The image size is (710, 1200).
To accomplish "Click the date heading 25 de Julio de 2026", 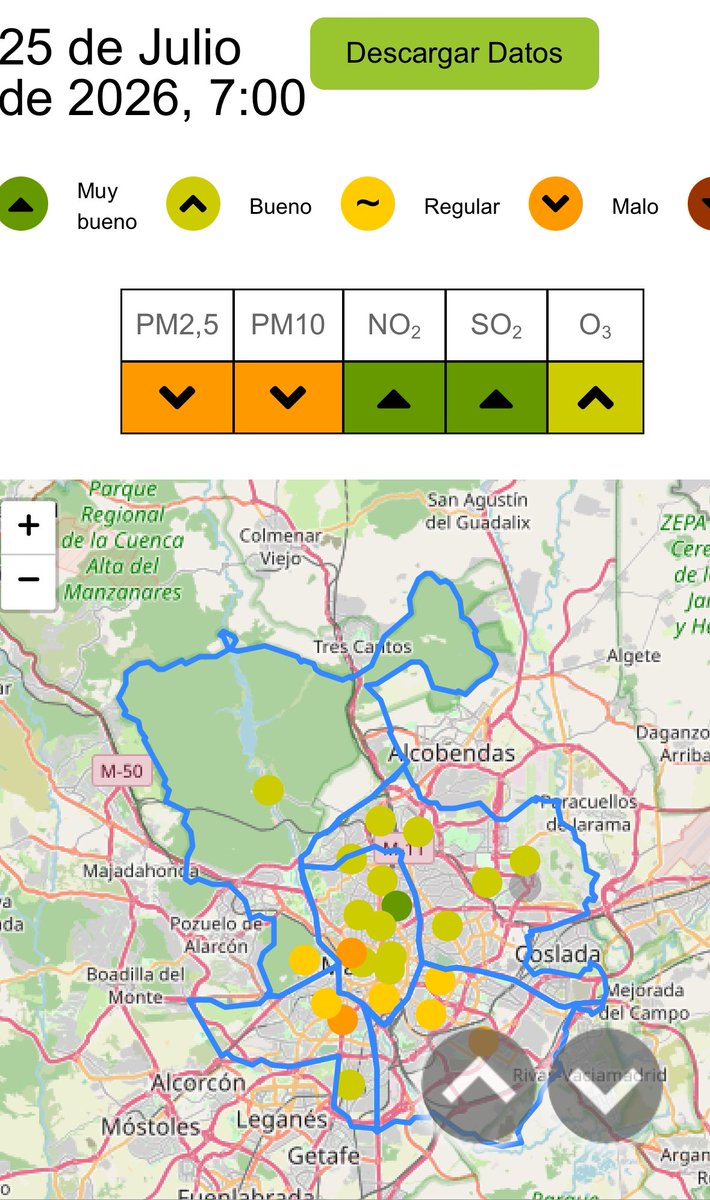I will tap(152, 74).
